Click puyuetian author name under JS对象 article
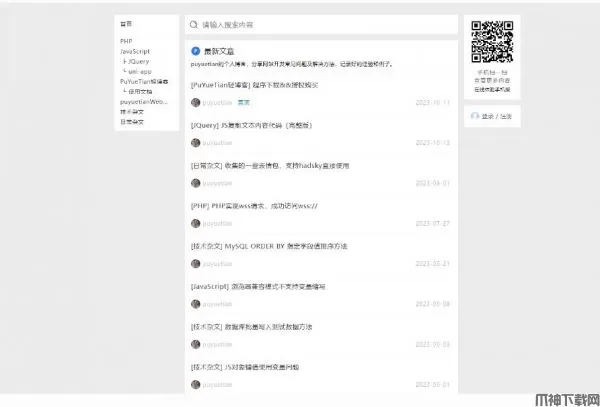 tap(217, 385)
